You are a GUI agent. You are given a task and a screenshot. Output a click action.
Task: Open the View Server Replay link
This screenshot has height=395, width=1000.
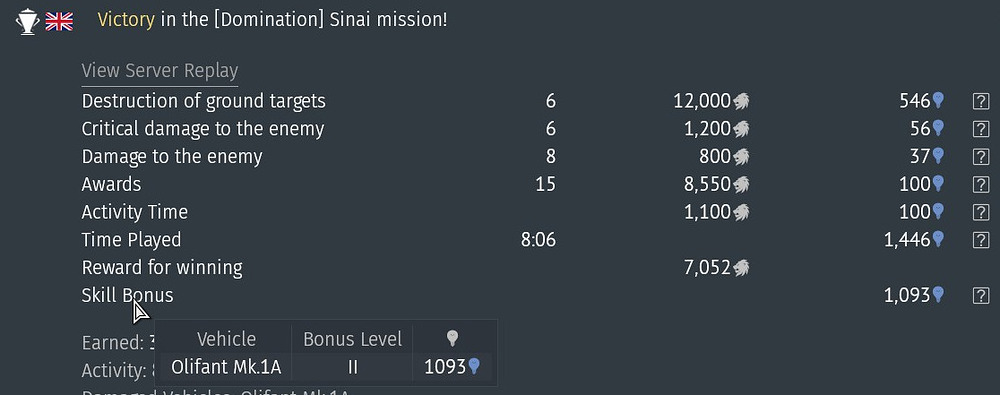click(x=159, y=71)
